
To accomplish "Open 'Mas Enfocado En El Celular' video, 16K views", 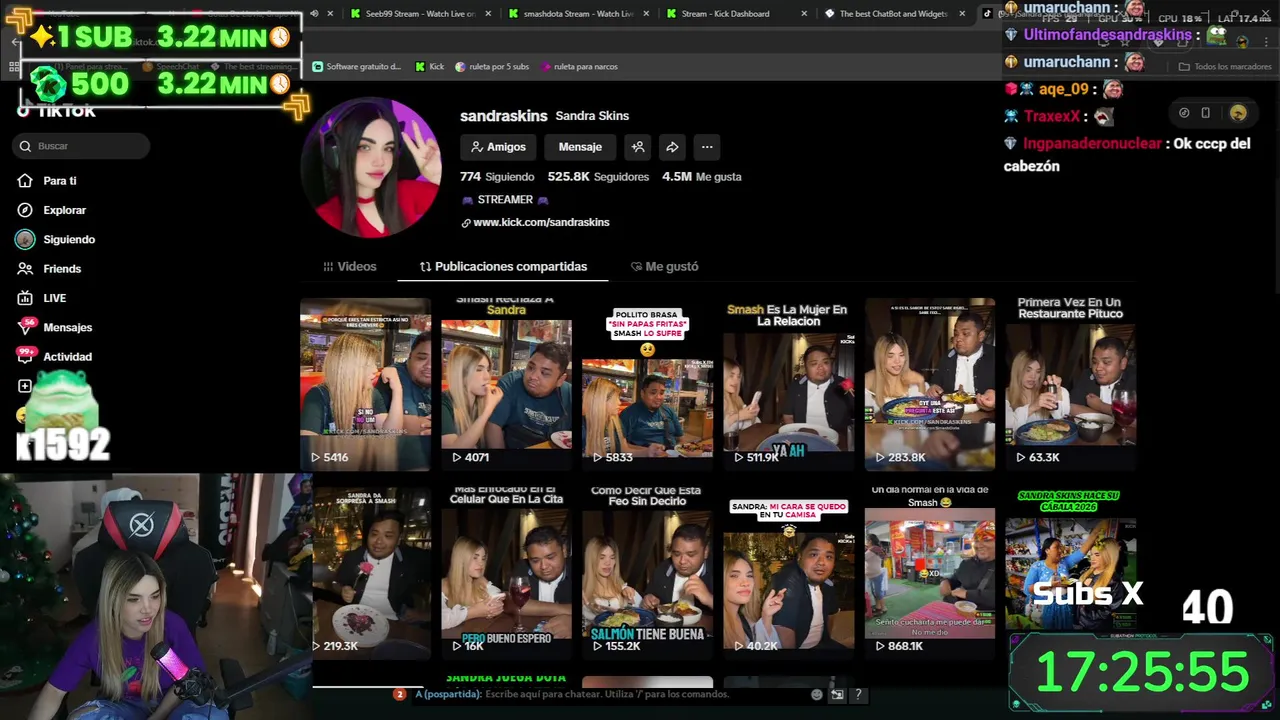I will pos(506,572).
